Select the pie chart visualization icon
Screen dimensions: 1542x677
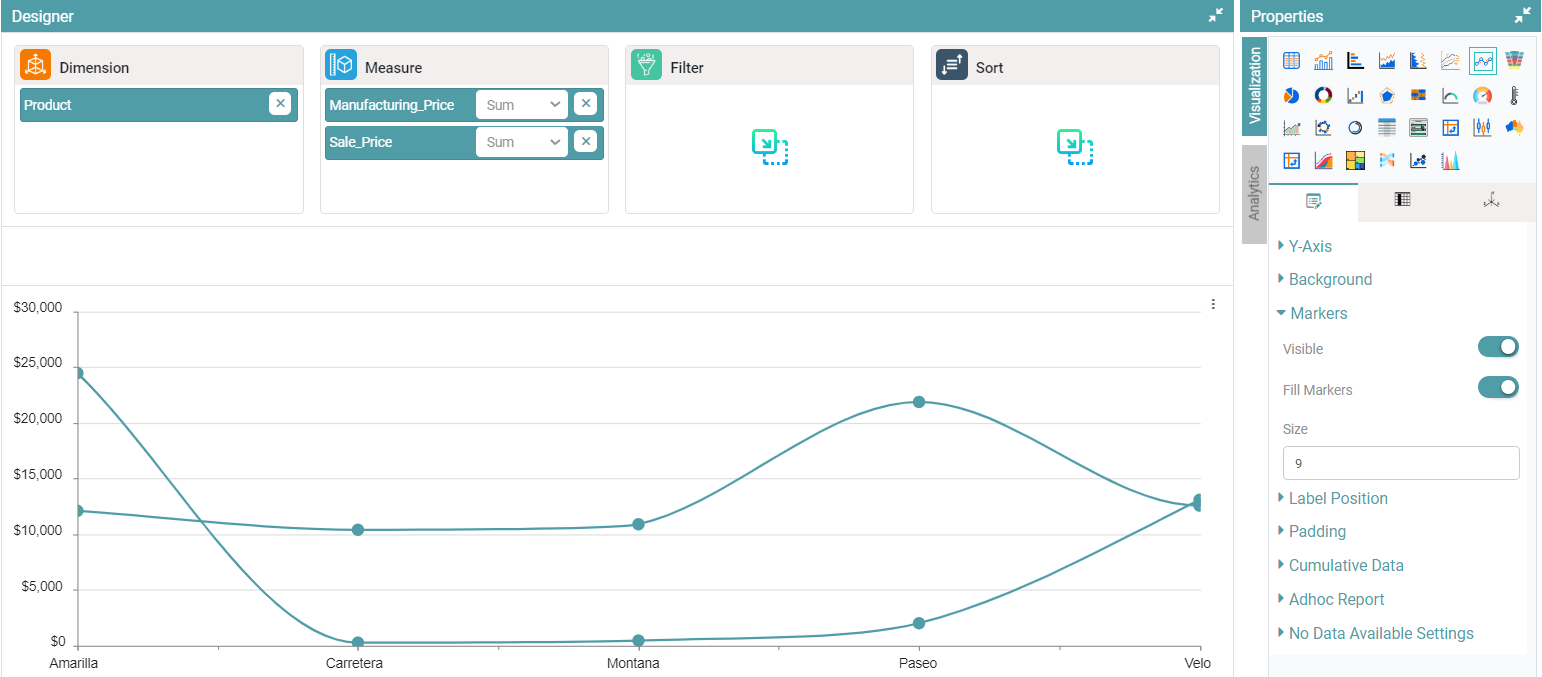point(1291,95)
